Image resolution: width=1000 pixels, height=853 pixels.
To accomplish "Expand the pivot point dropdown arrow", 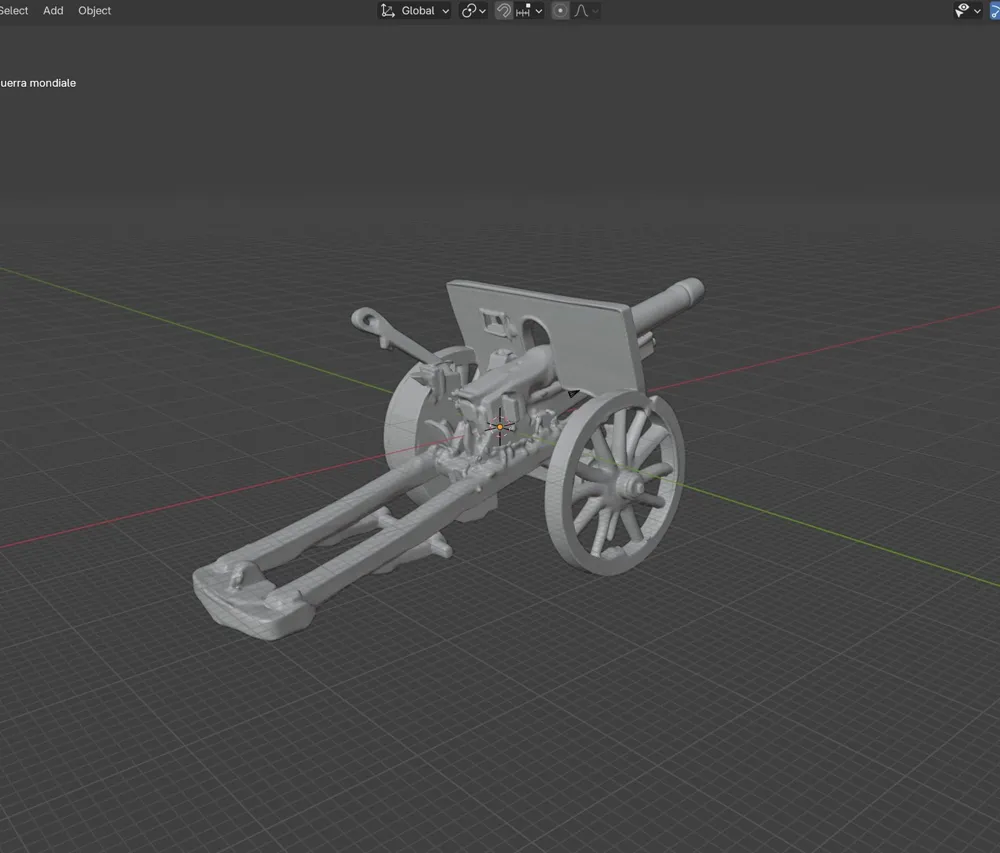I will point(482,11).
